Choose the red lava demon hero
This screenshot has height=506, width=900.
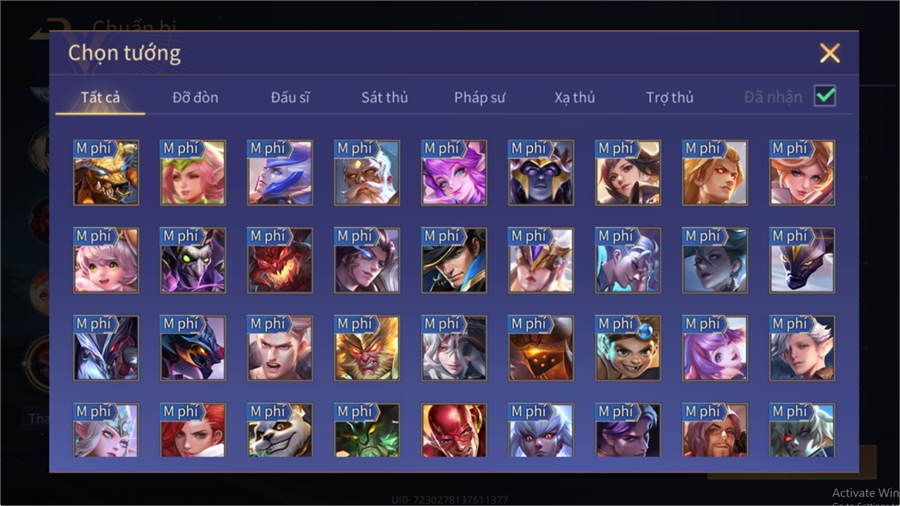[280, 260]
